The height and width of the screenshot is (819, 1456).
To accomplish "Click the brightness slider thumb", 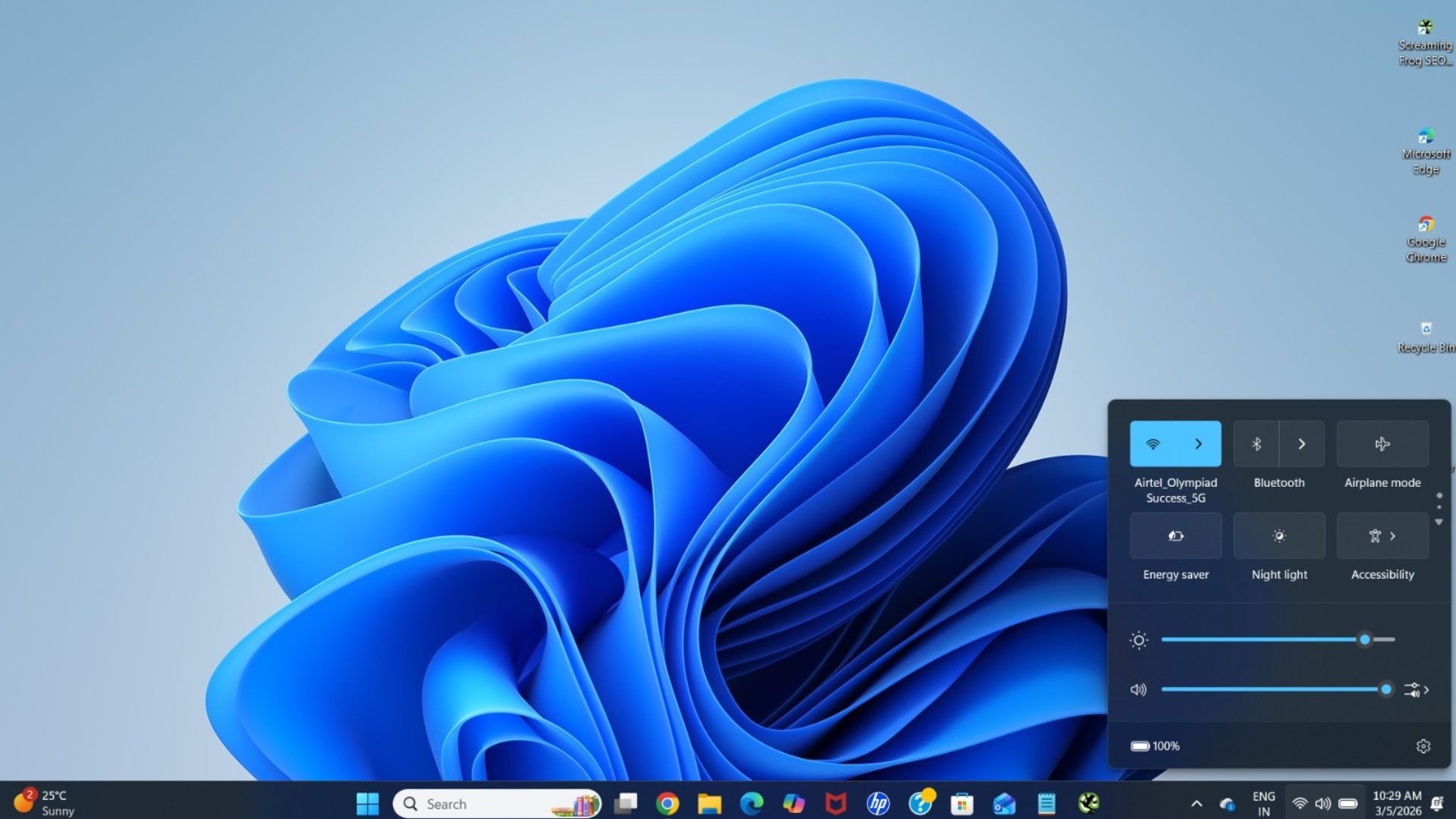I will (x=1364, y=640).
